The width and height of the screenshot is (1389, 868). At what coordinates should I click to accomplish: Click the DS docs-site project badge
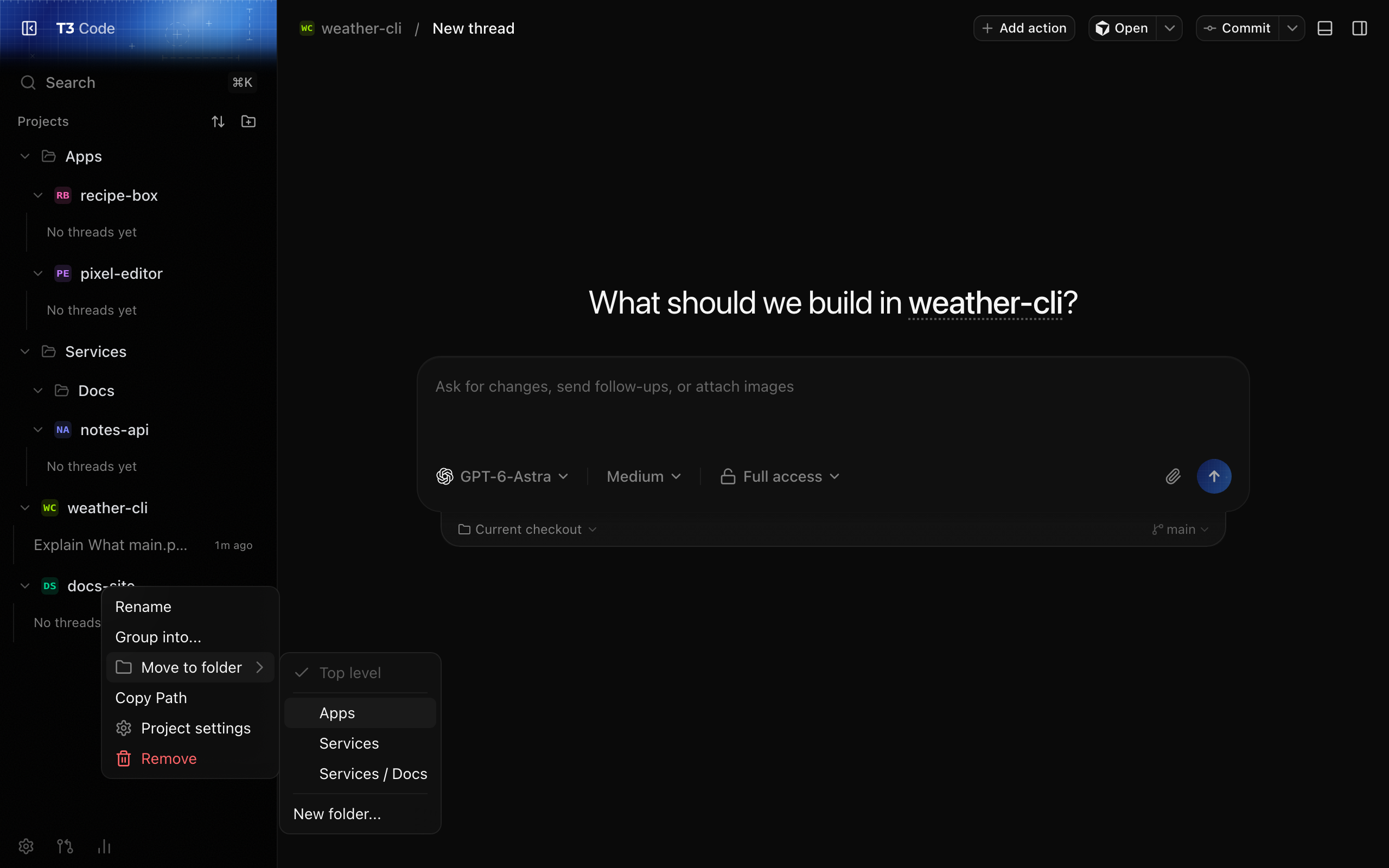[x=50, y=586]
